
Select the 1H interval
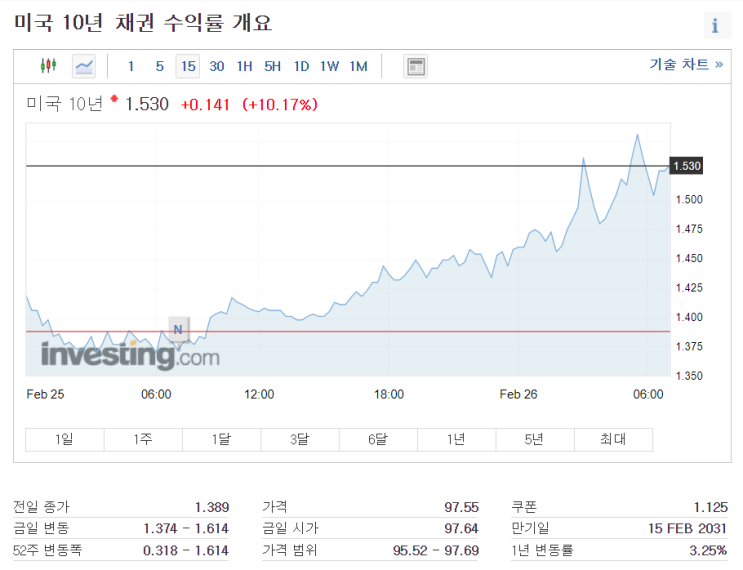coord(245,66)
